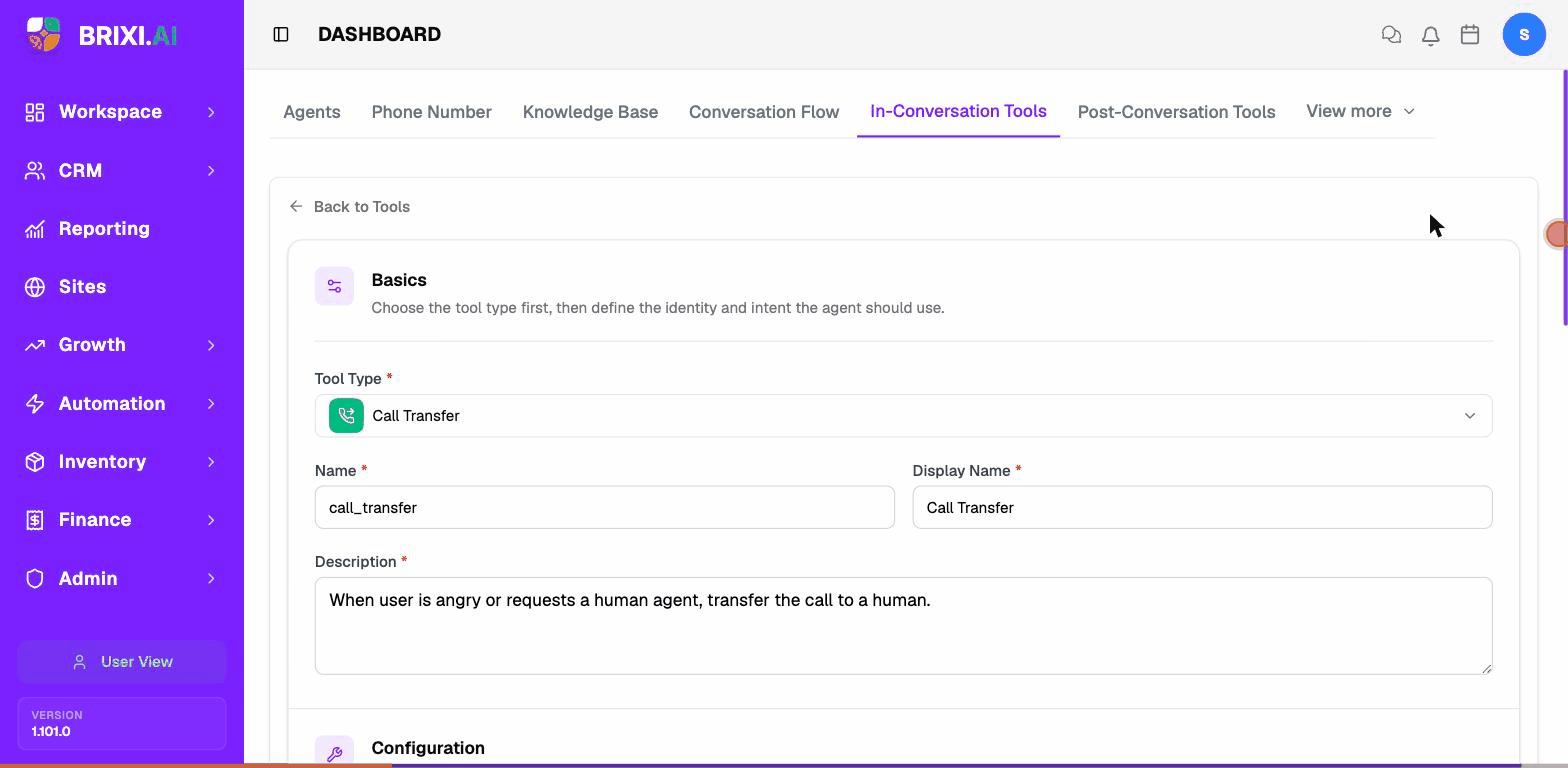
Task: Click the Configuration wrench icon
Action: pyautogui.click(x=334, y=752)
